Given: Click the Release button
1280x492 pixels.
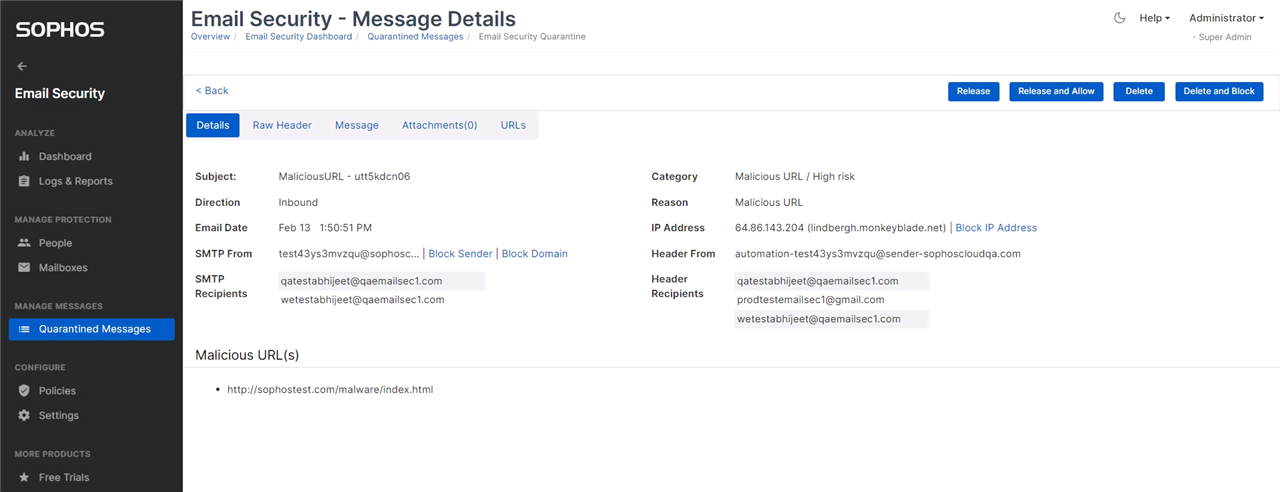Looking at the screenshot, I should [973, 91].
